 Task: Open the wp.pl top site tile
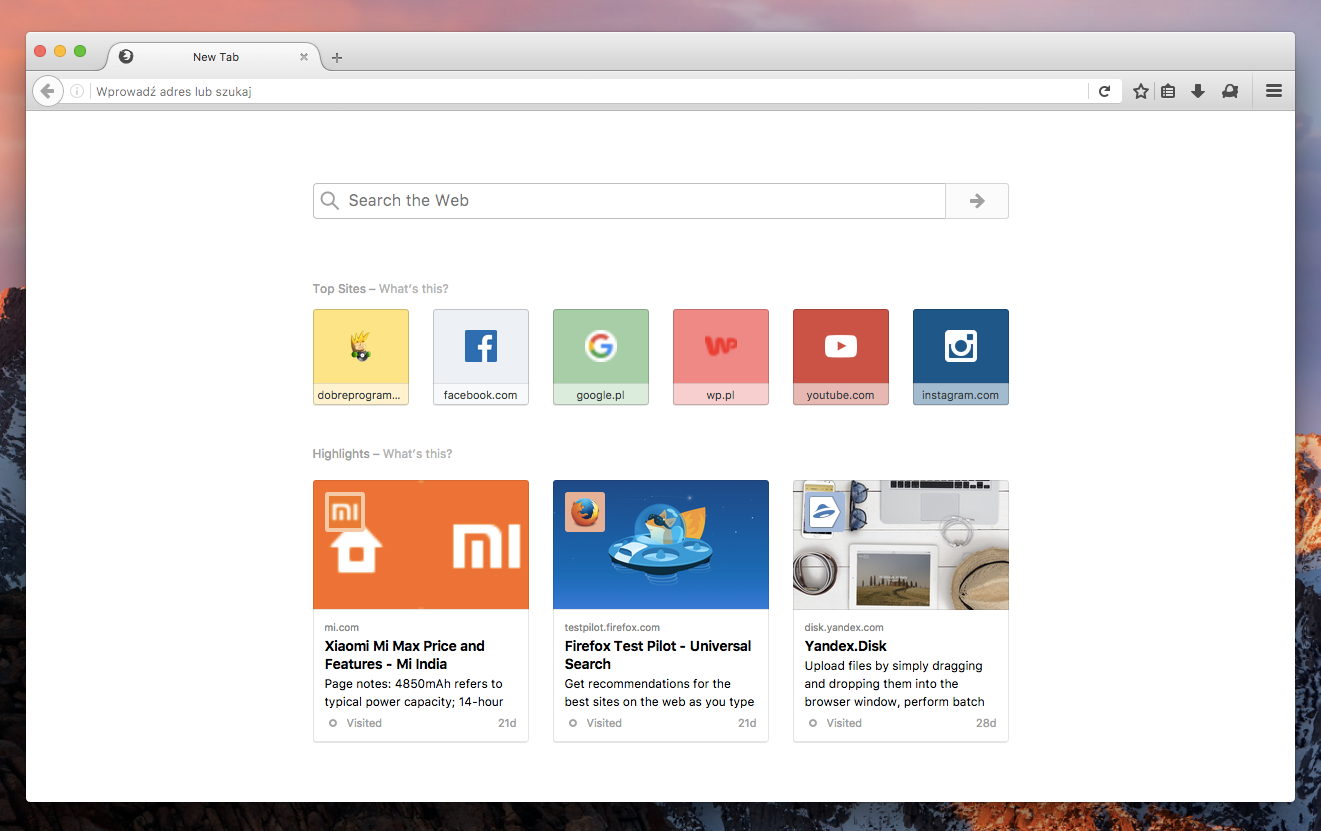[721, 357]
